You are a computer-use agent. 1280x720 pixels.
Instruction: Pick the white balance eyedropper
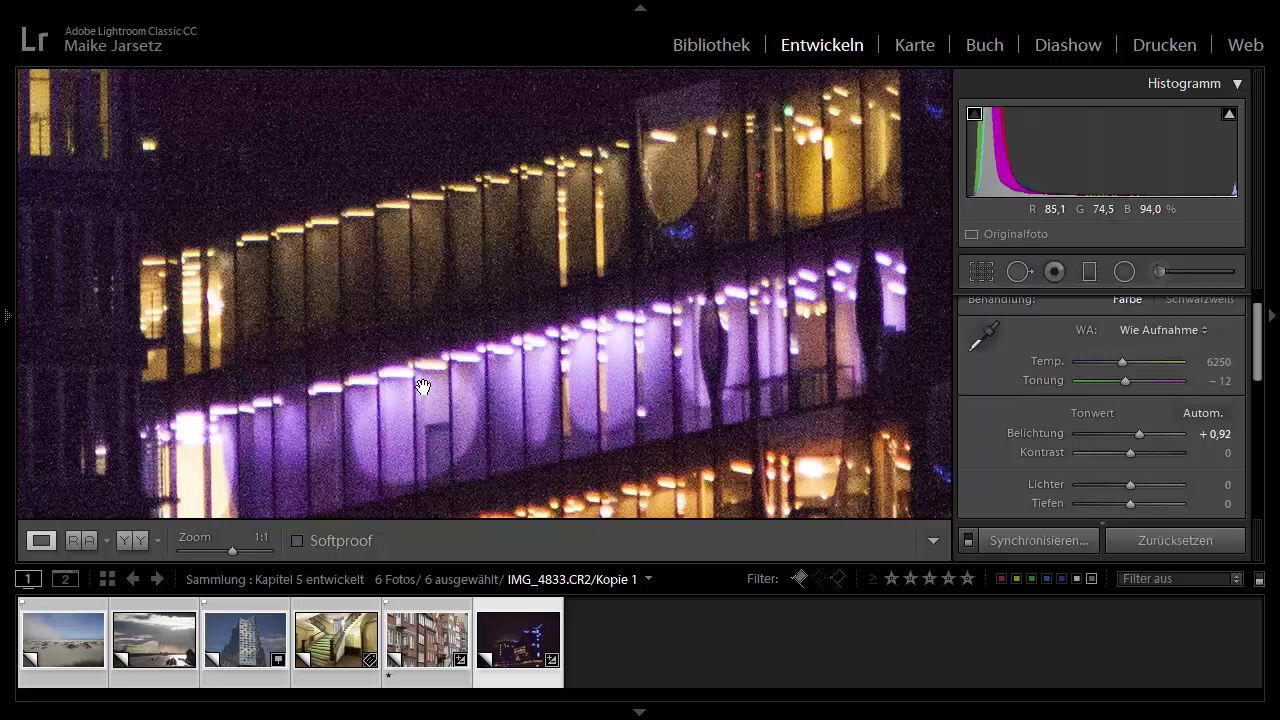(984, 336)
